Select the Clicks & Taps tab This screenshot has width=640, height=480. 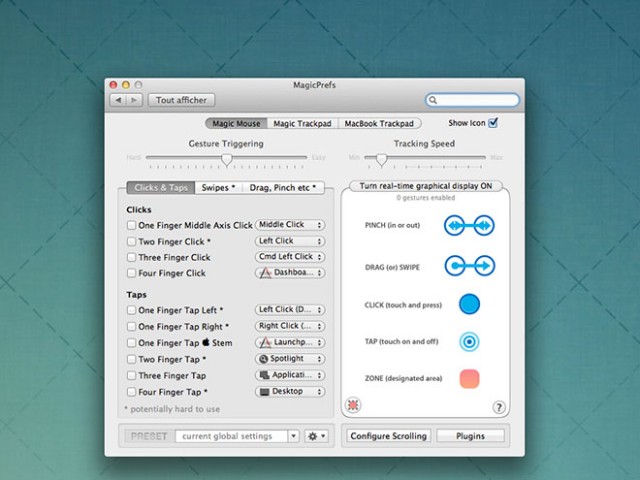161,188
